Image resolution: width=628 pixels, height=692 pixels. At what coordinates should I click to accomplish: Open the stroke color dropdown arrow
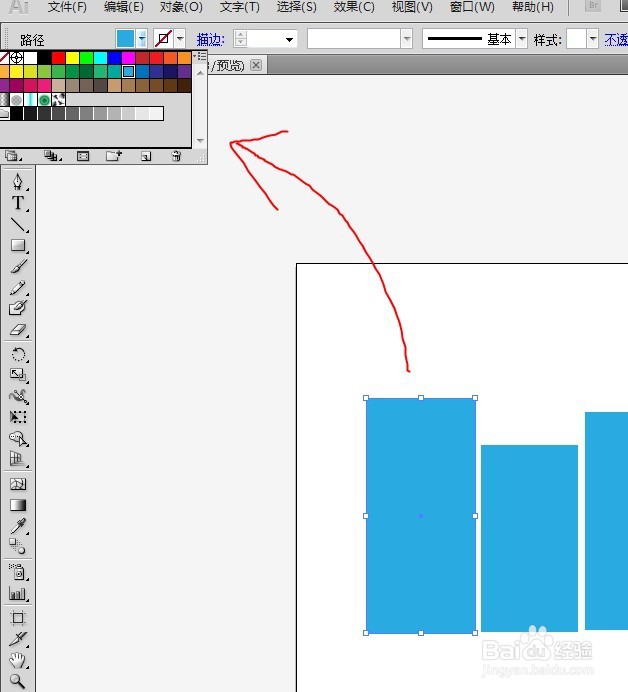point(180,39)
